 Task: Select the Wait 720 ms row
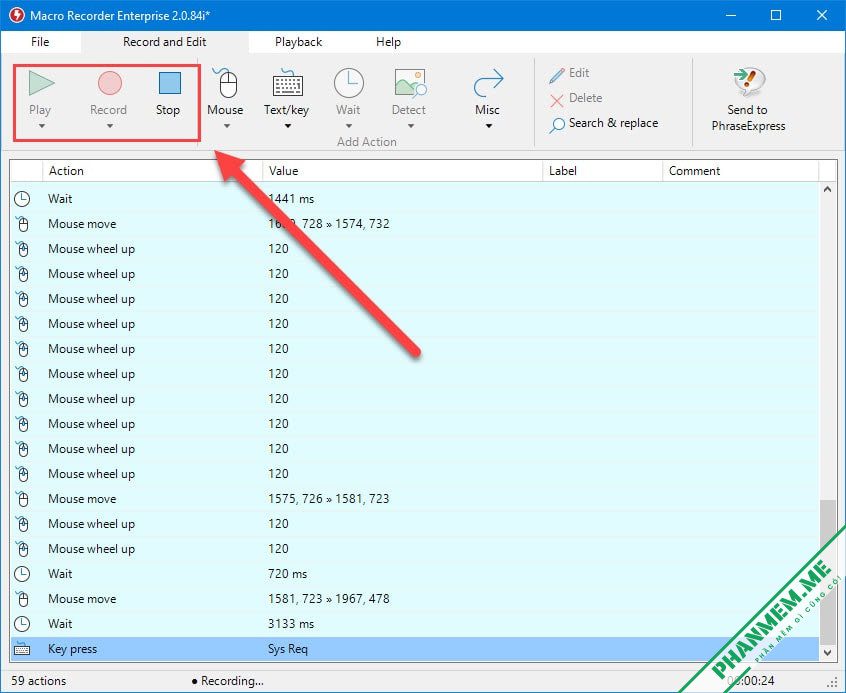415,574
